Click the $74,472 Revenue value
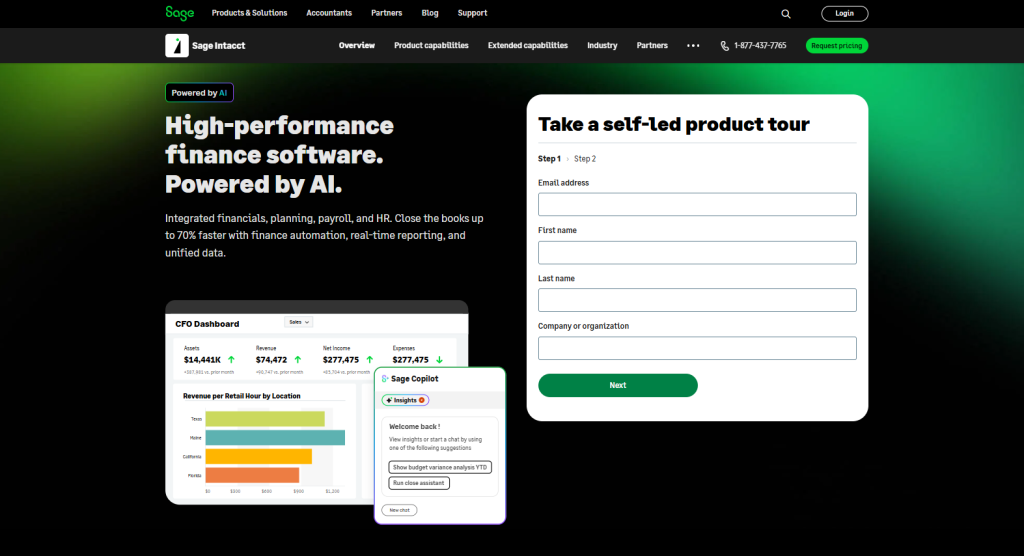Image resolution: width=1024 pixels, height=556 pixels. [272, 360]
